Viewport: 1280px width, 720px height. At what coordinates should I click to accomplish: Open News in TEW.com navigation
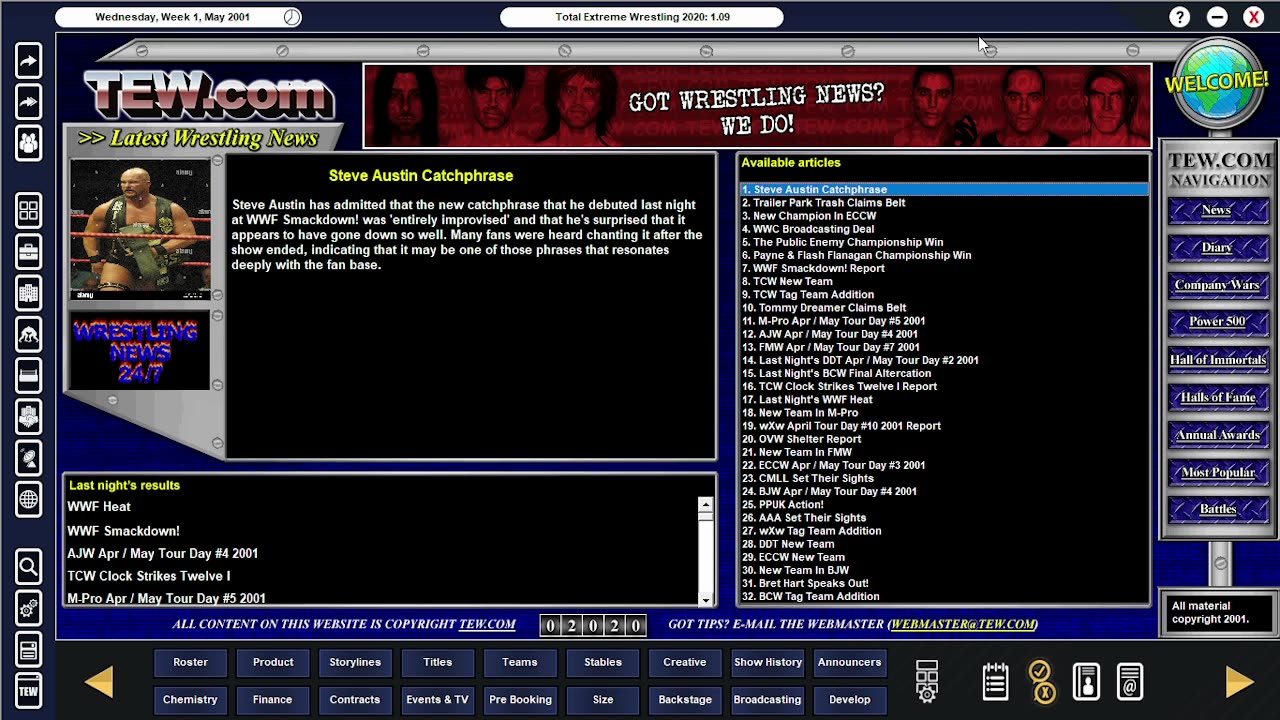coord(1217,210)
